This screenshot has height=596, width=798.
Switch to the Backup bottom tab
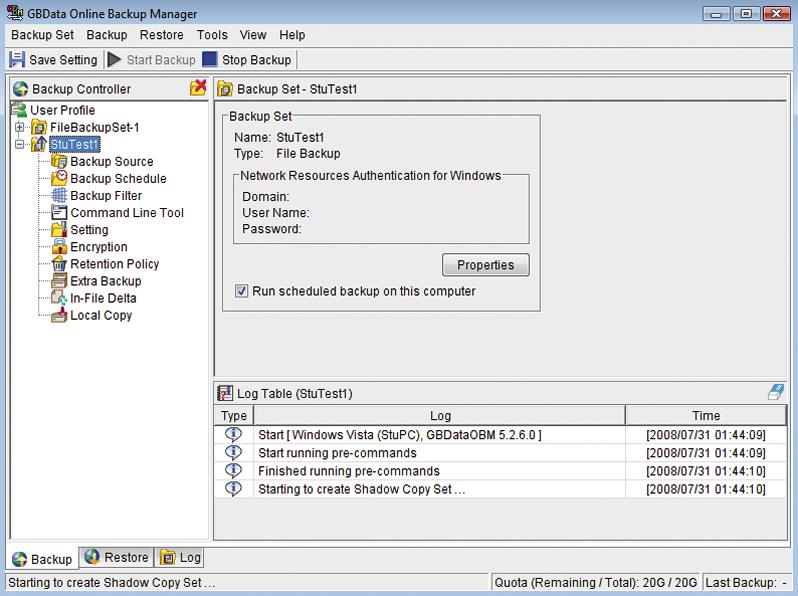click(x=42, y=559)
